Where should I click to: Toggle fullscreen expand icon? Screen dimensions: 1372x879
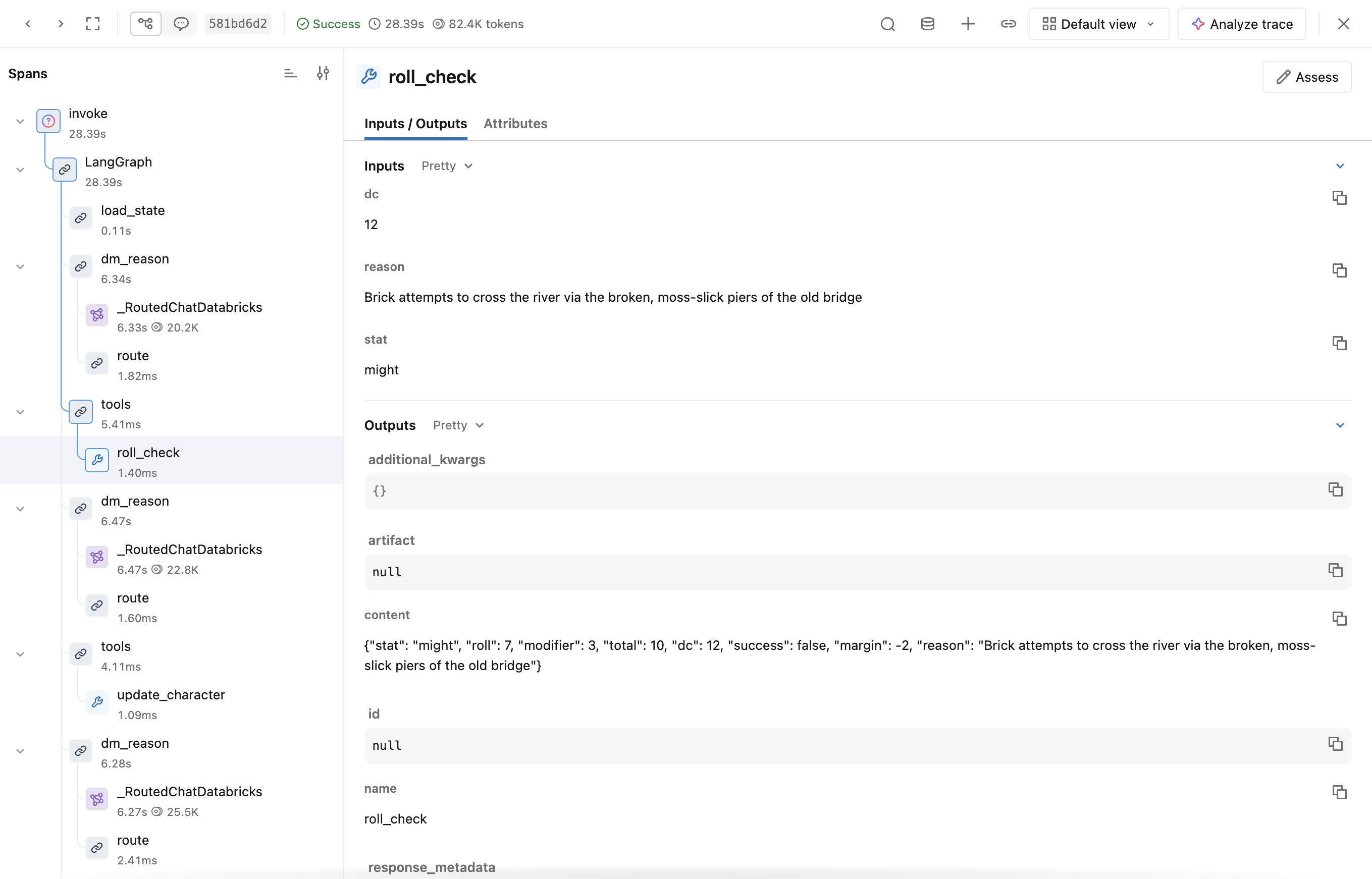point(92,23)
